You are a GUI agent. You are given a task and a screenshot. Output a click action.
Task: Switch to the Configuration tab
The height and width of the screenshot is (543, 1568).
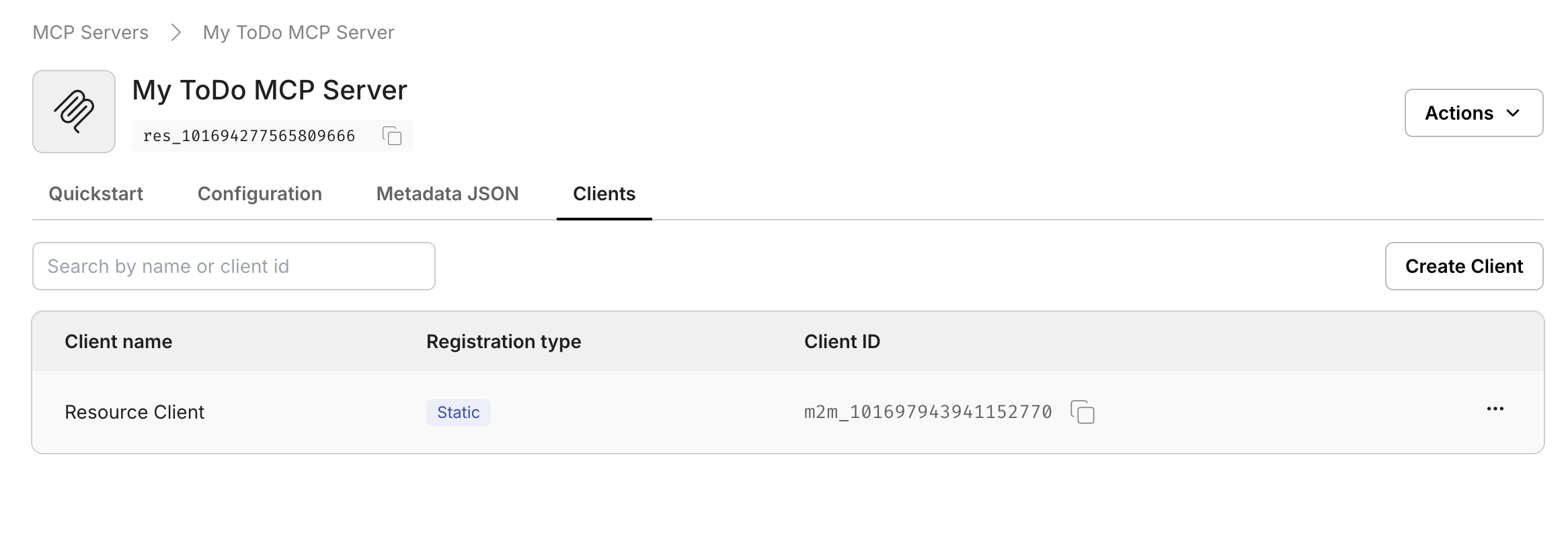coord(259,194)
